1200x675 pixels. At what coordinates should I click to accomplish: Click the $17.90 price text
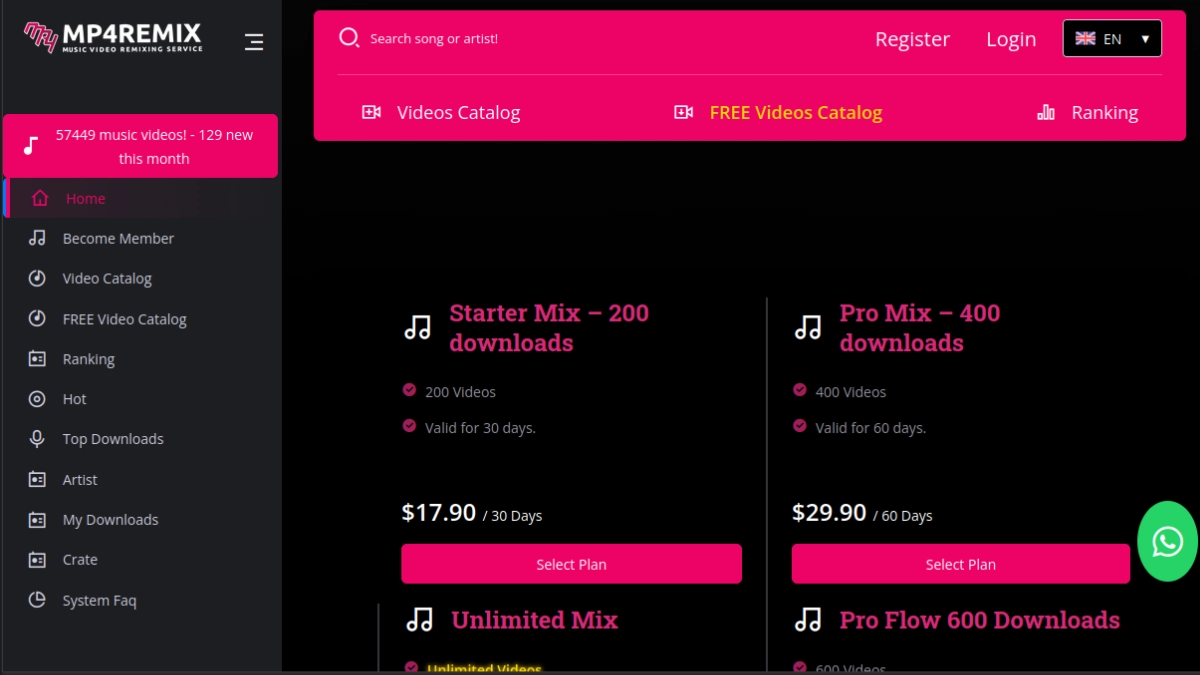tap(438, 513)
